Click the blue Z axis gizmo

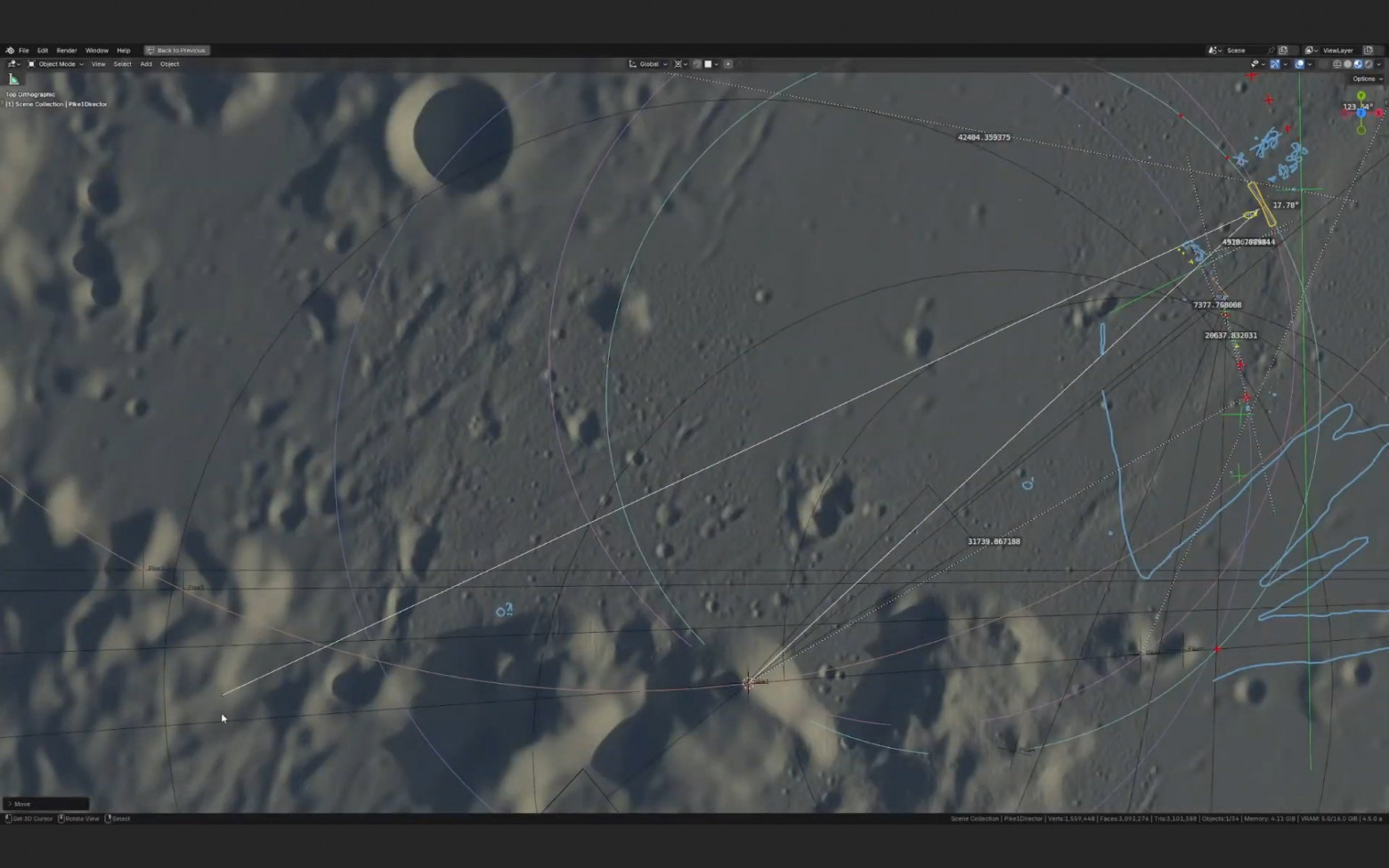click(x=1361, y=113)
